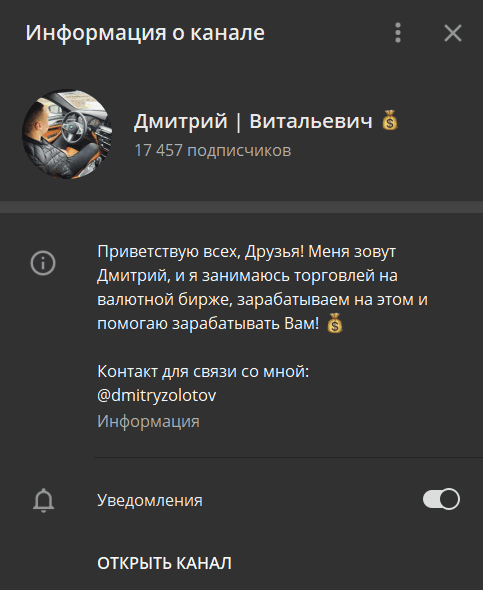Click the Уведомления label text

[x=150, y=500]
